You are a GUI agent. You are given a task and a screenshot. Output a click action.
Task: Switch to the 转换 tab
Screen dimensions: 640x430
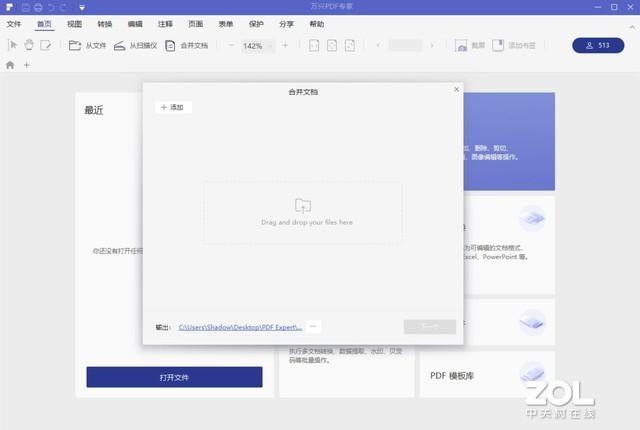point(104,24)
